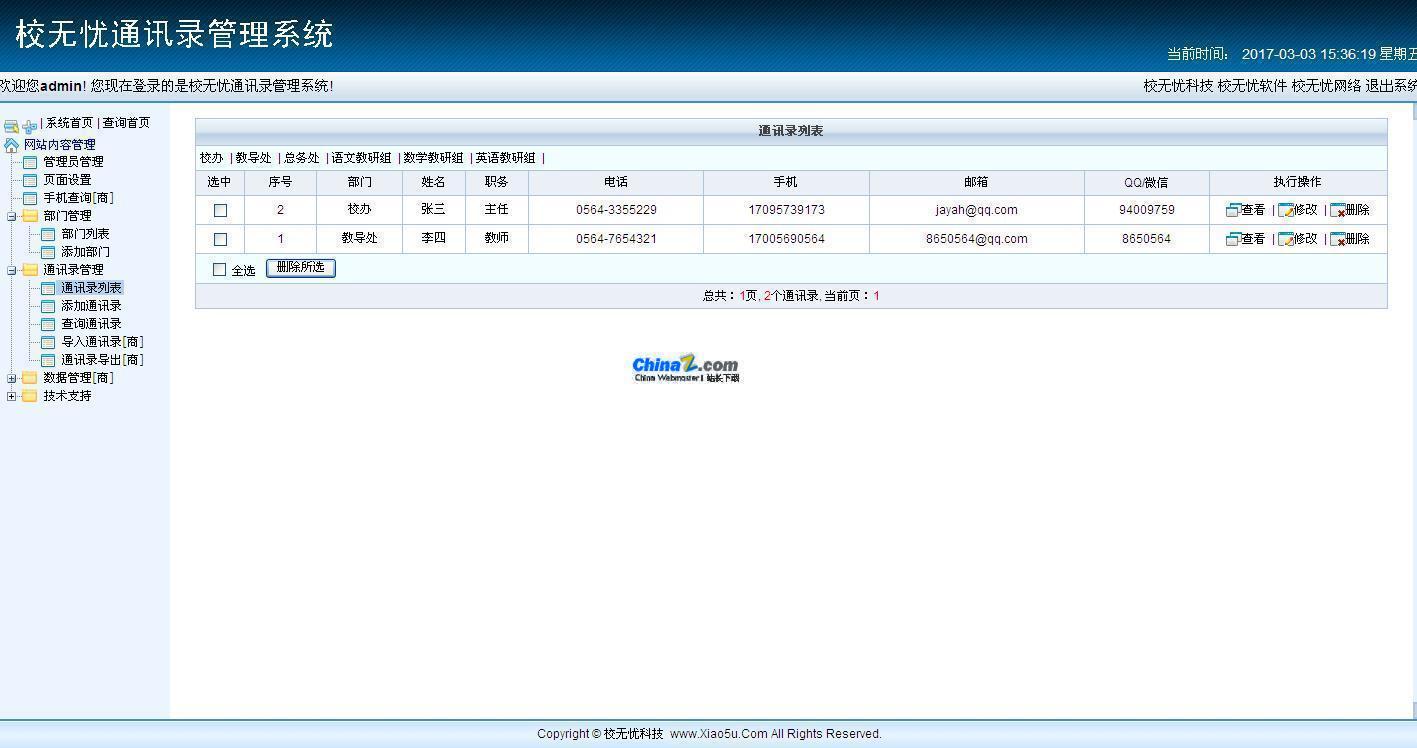The height and width of the screenshot is (748, 1417).
Task: Open 查询通讯录 in the sidebar tree
Action: 91,324
